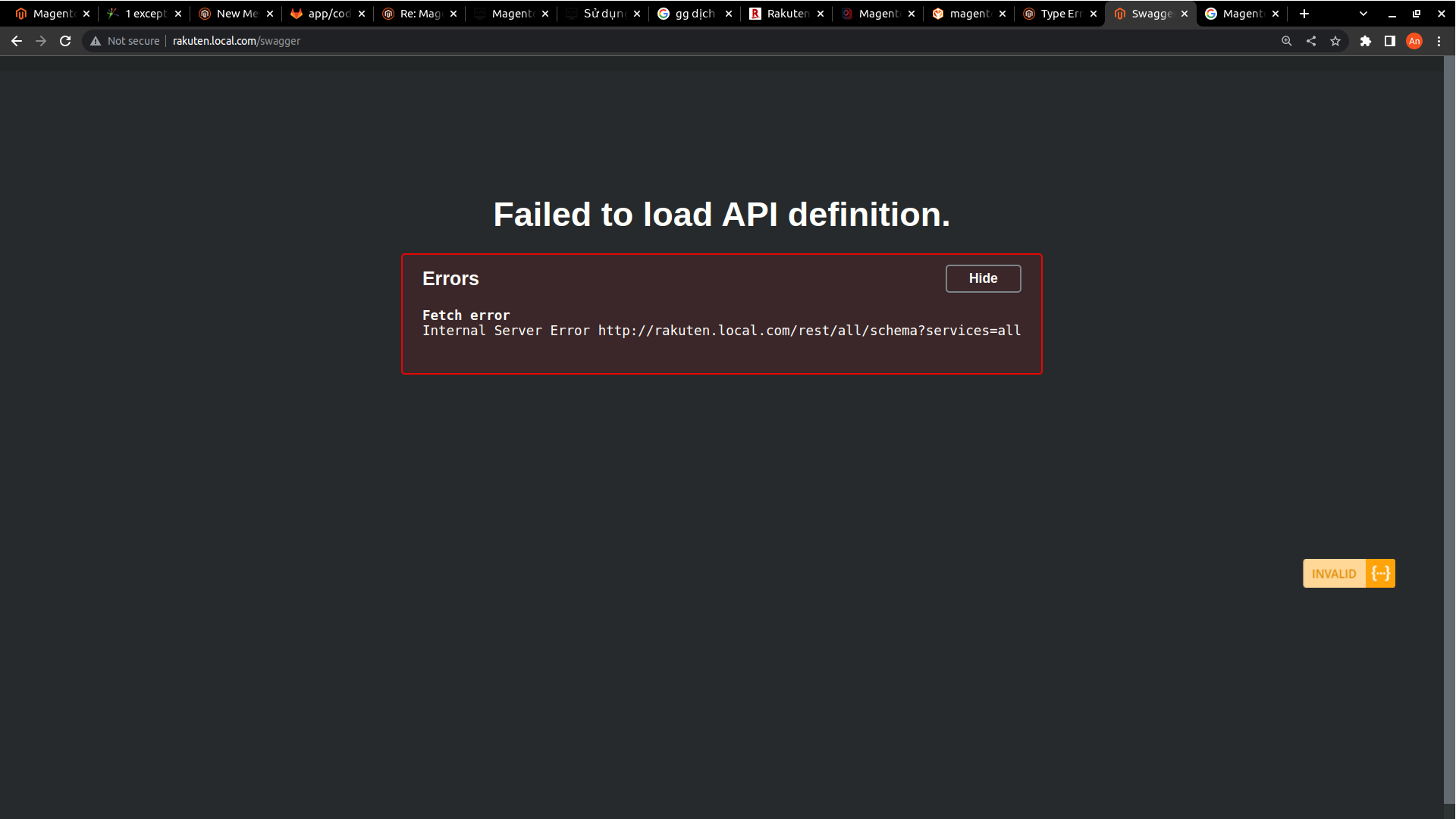Open the Chrome extensions puzzle icon
Viewport: 1456px width, 819px height.
click(x=1367, y=41)
